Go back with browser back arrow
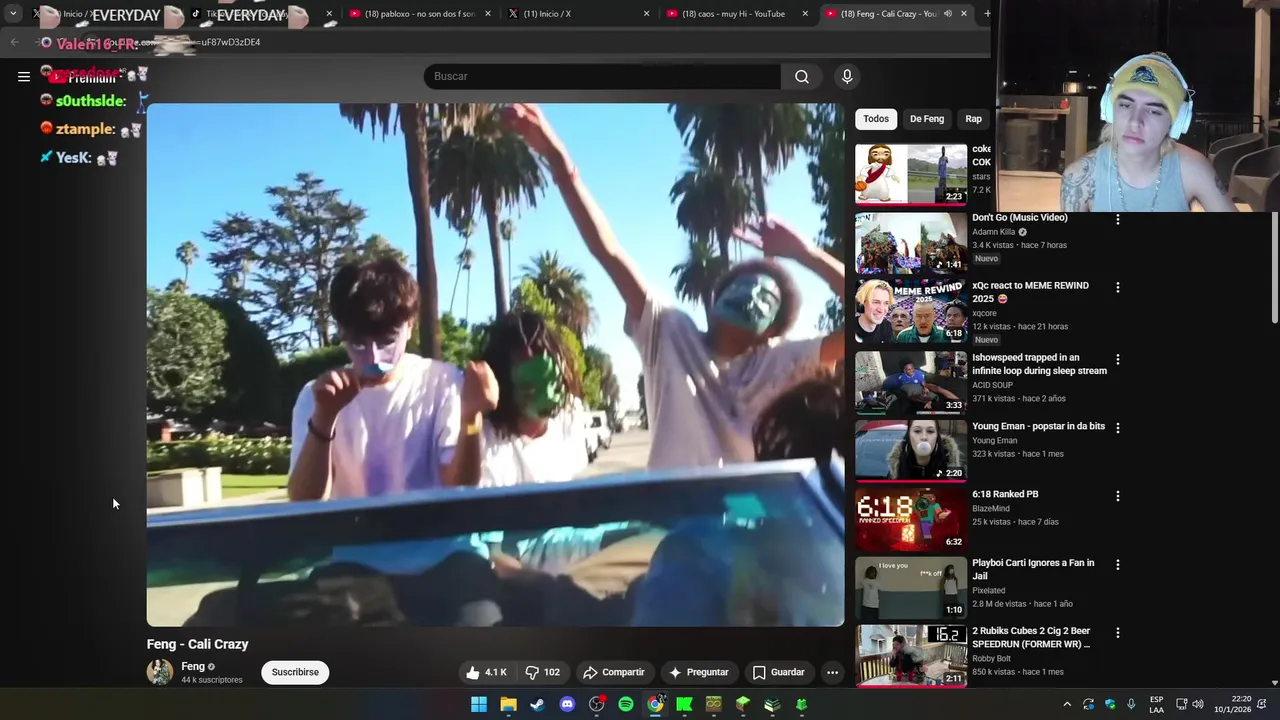This screenshot has height=720, width=1280. pyautogui.click(x=14, y=42)
